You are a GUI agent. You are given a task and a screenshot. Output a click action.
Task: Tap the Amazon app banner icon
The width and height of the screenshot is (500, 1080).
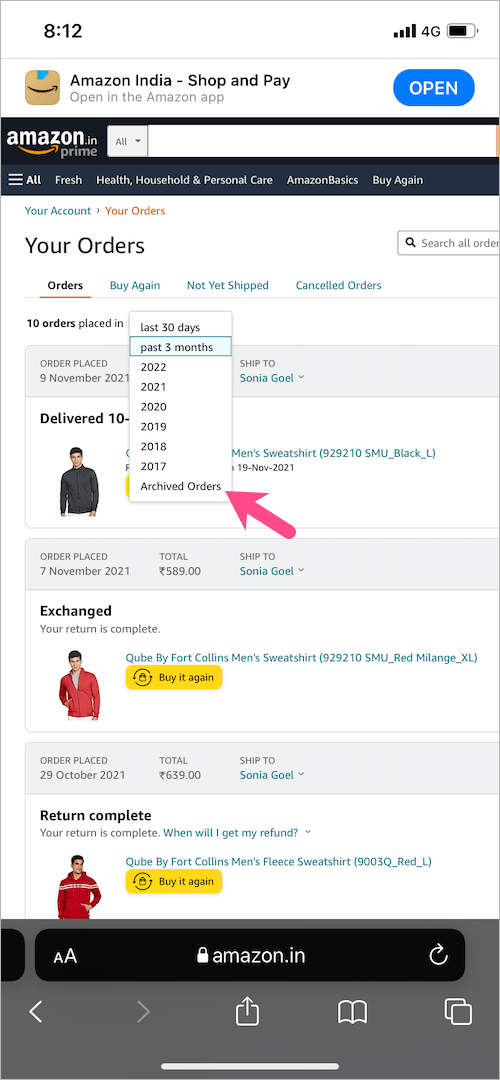(43, 87)
